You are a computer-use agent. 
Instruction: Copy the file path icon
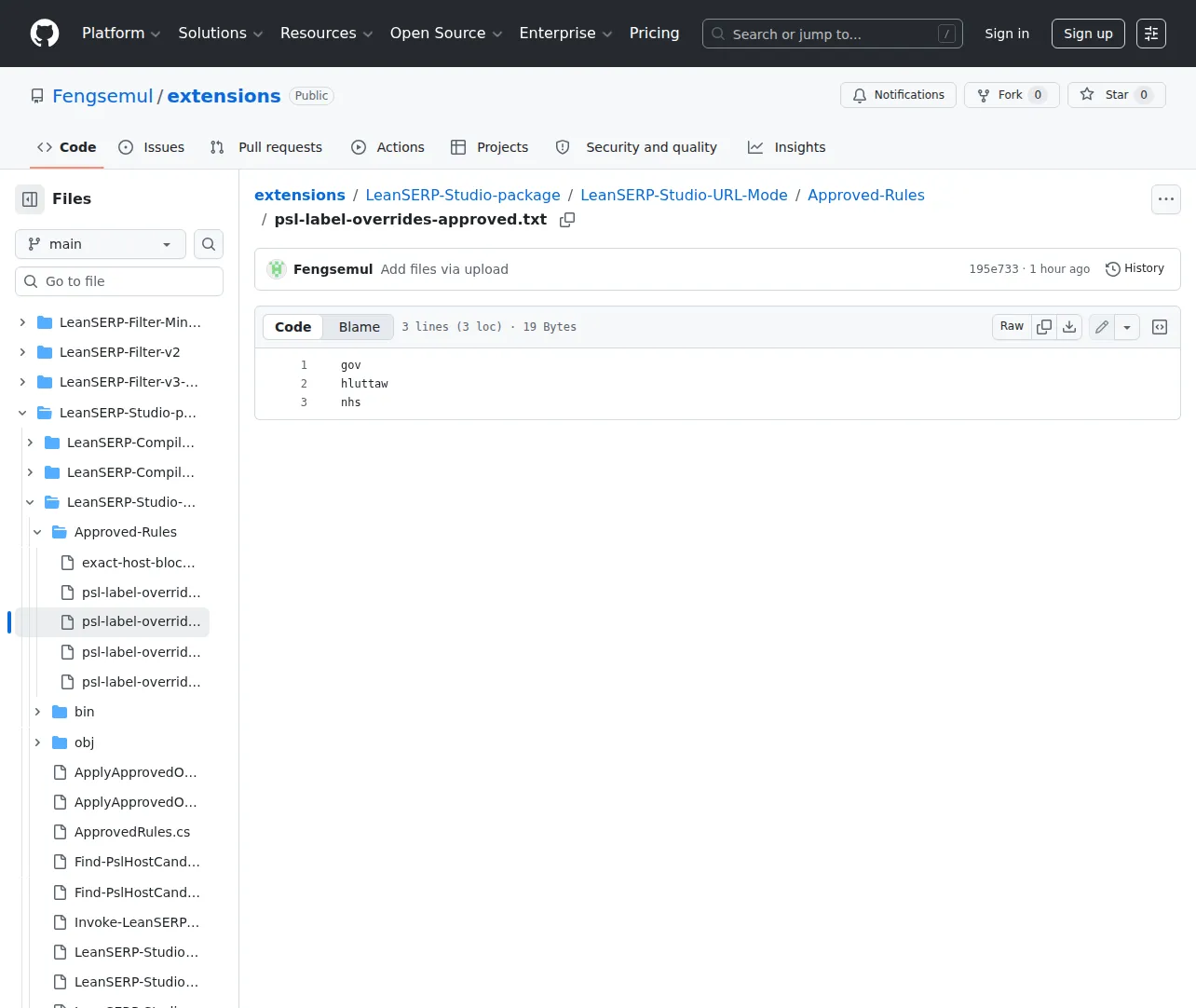(567, 220)
